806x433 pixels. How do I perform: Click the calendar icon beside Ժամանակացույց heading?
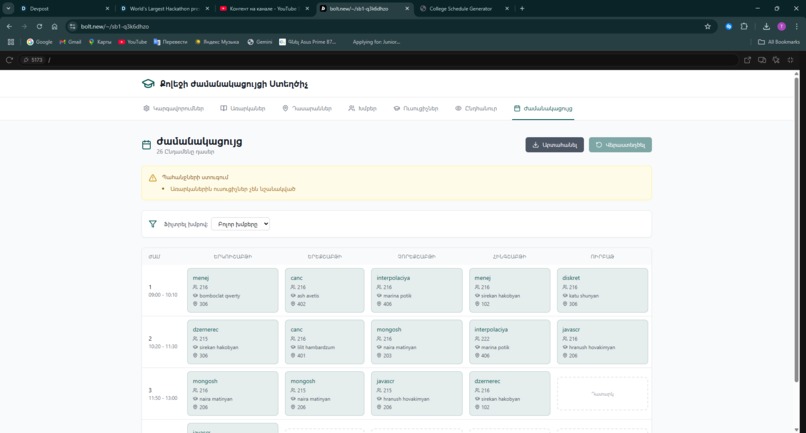pos(146,145)
